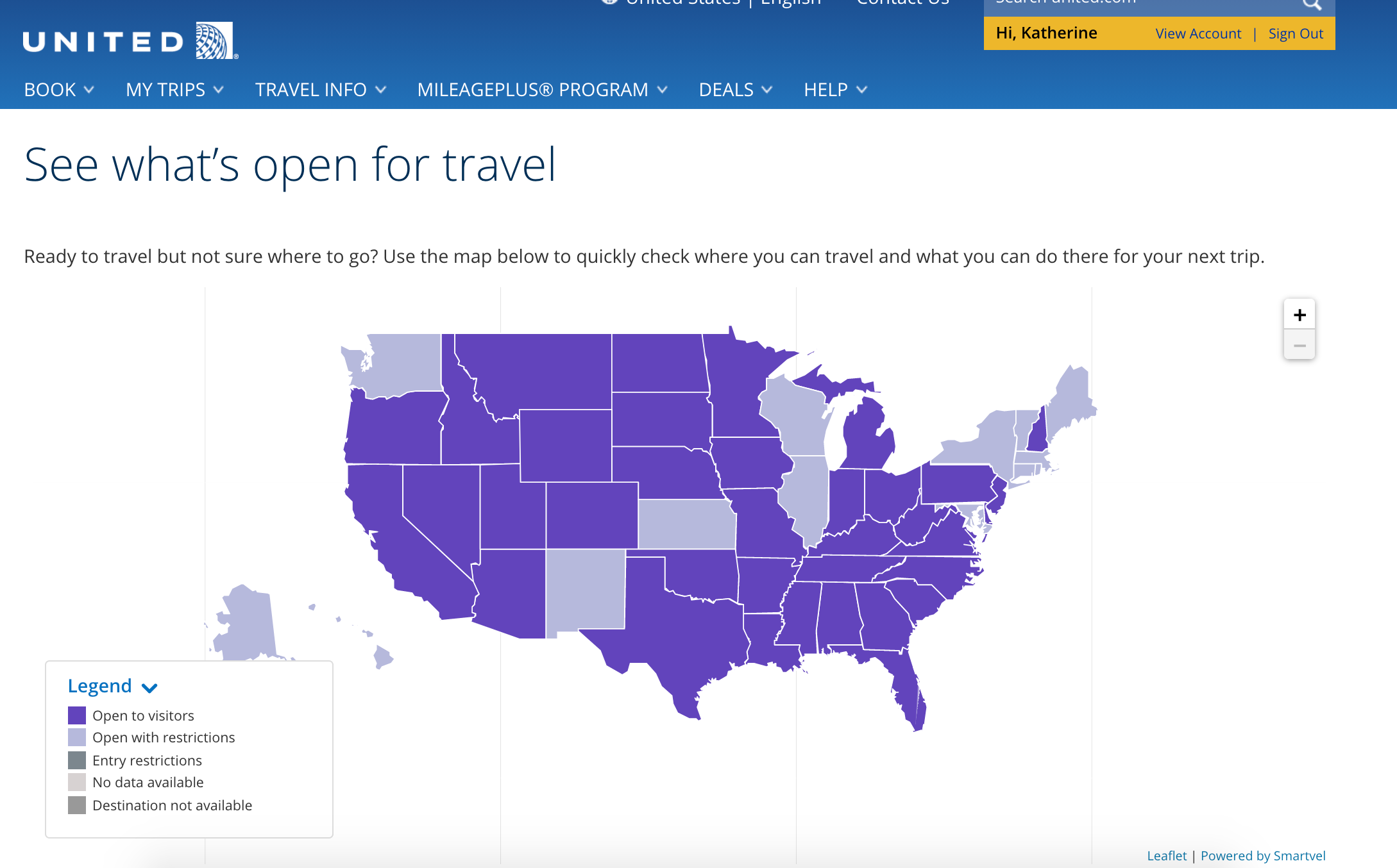
Task: Click the Open to visitors purple swatch
Action: pos(77,715)
